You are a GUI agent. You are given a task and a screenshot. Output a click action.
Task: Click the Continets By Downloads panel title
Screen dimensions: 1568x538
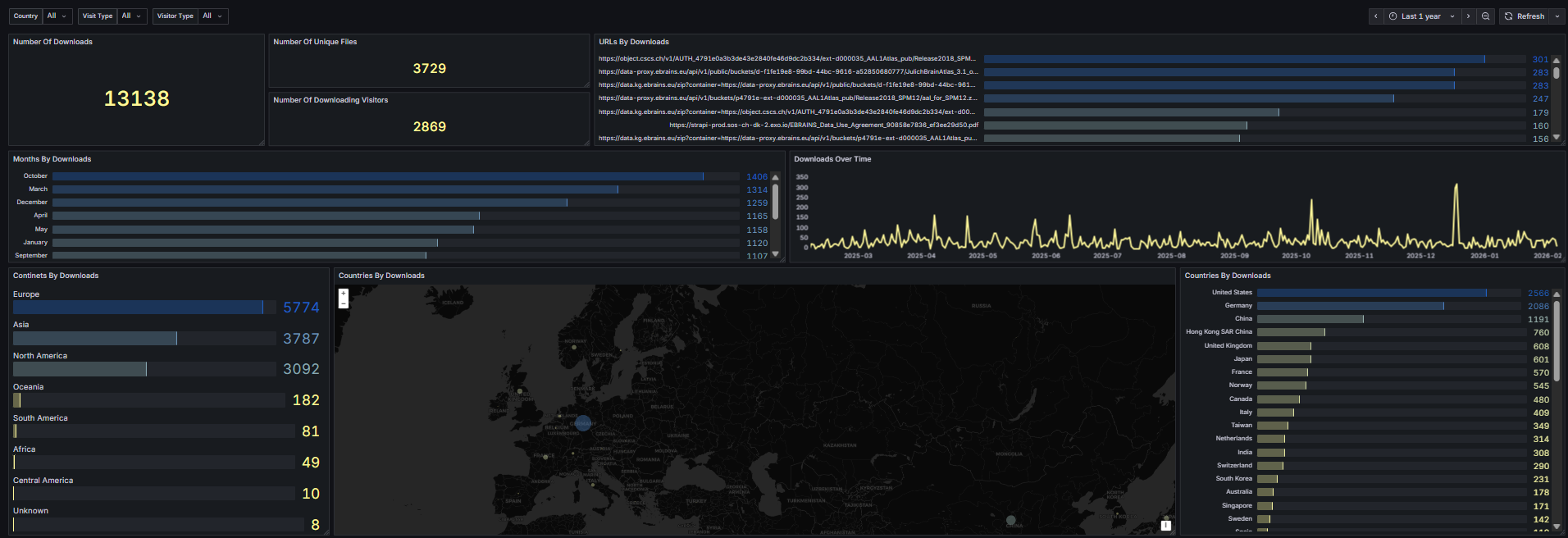click(x=56, y=276)
